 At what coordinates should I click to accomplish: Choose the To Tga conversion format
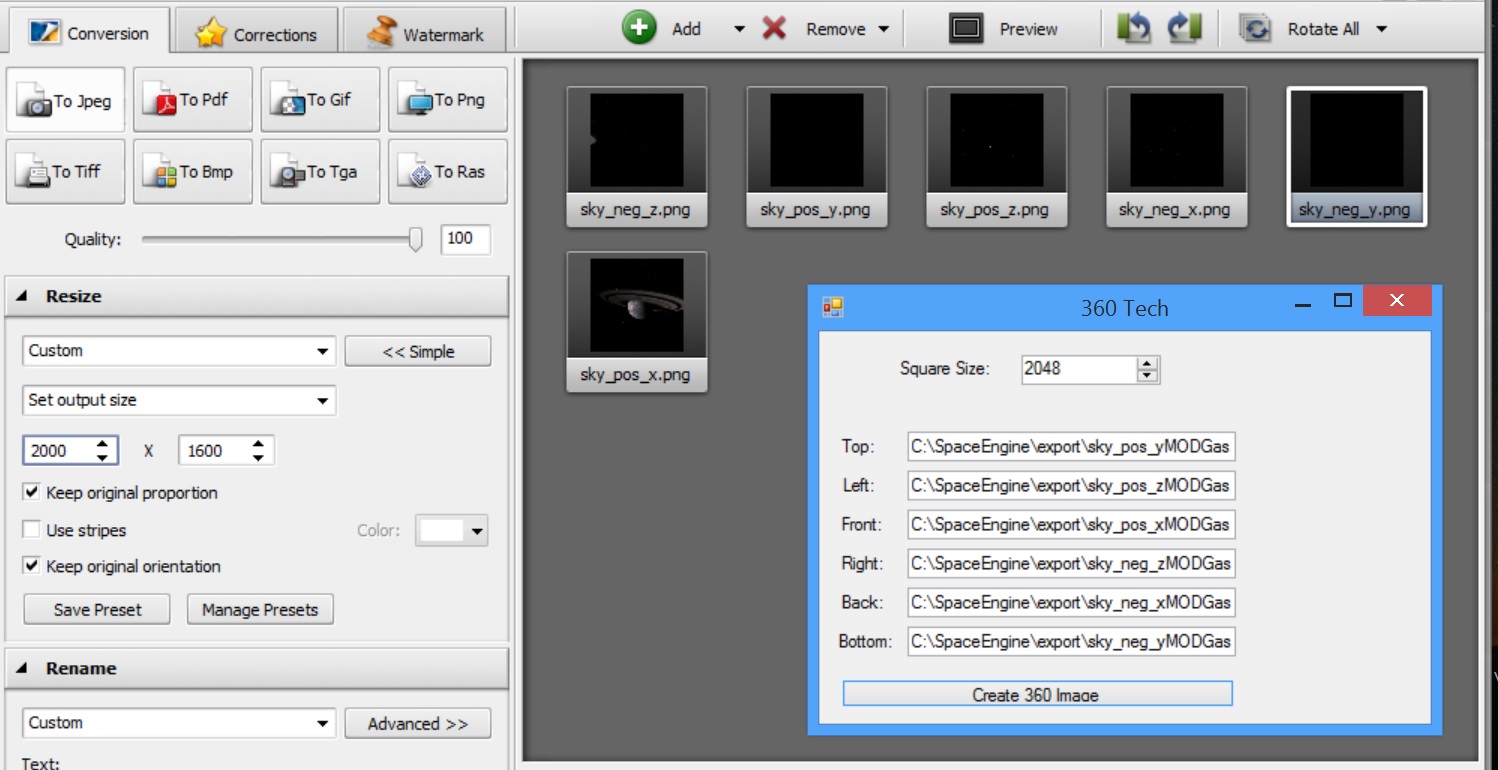[320, 172]
